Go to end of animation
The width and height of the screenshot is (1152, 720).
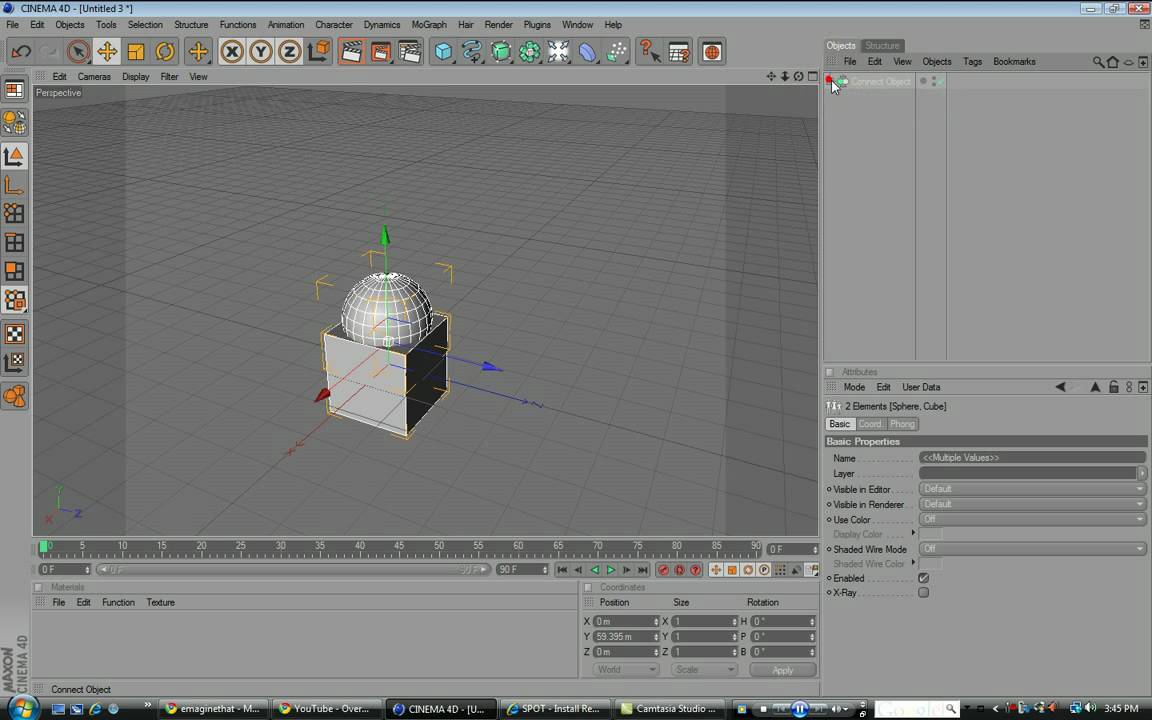(643, 570)
